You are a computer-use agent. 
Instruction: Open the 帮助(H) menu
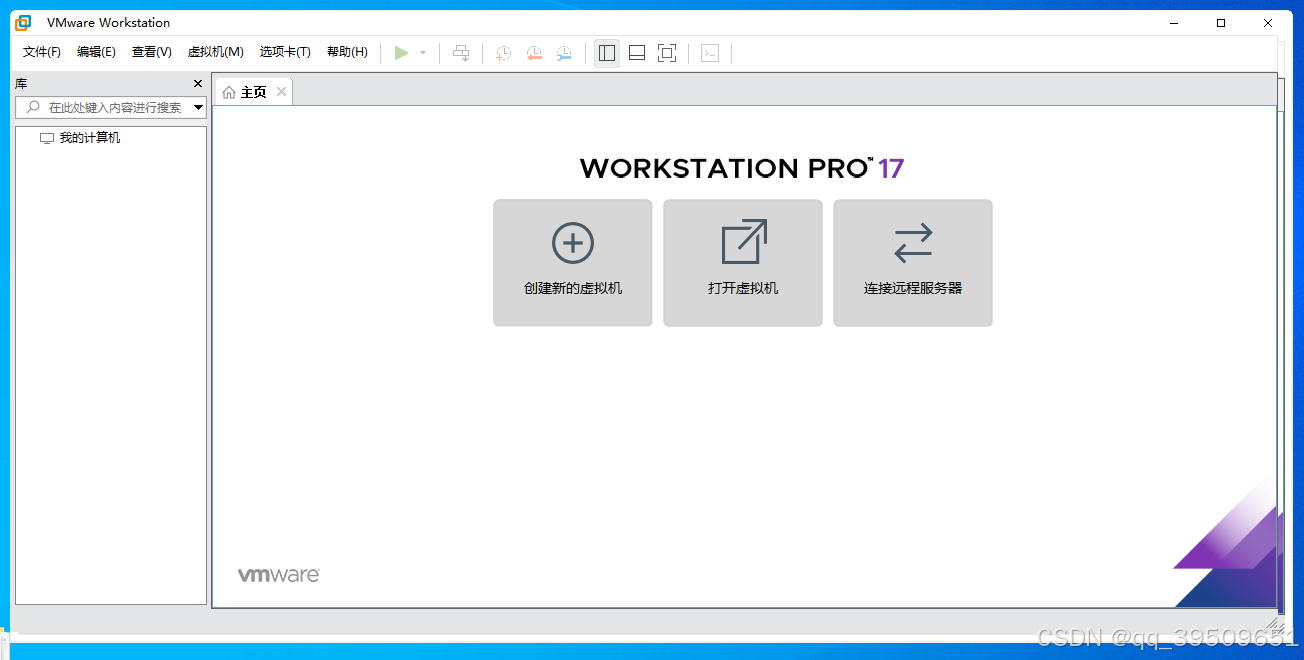click(347, 51)
